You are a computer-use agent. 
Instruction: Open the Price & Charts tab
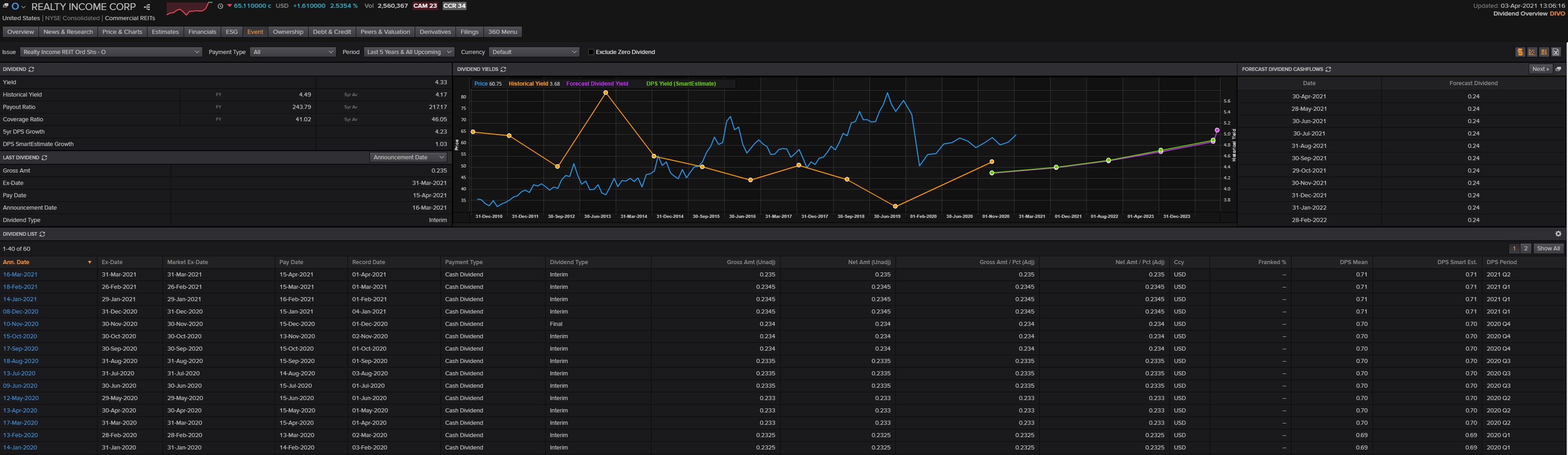(x=122, y=32)
